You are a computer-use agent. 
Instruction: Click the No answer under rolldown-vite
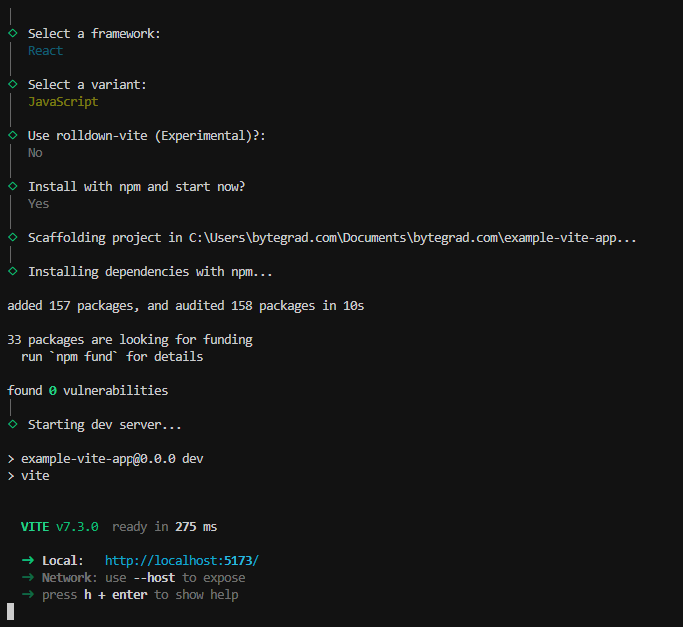point(35,152)
